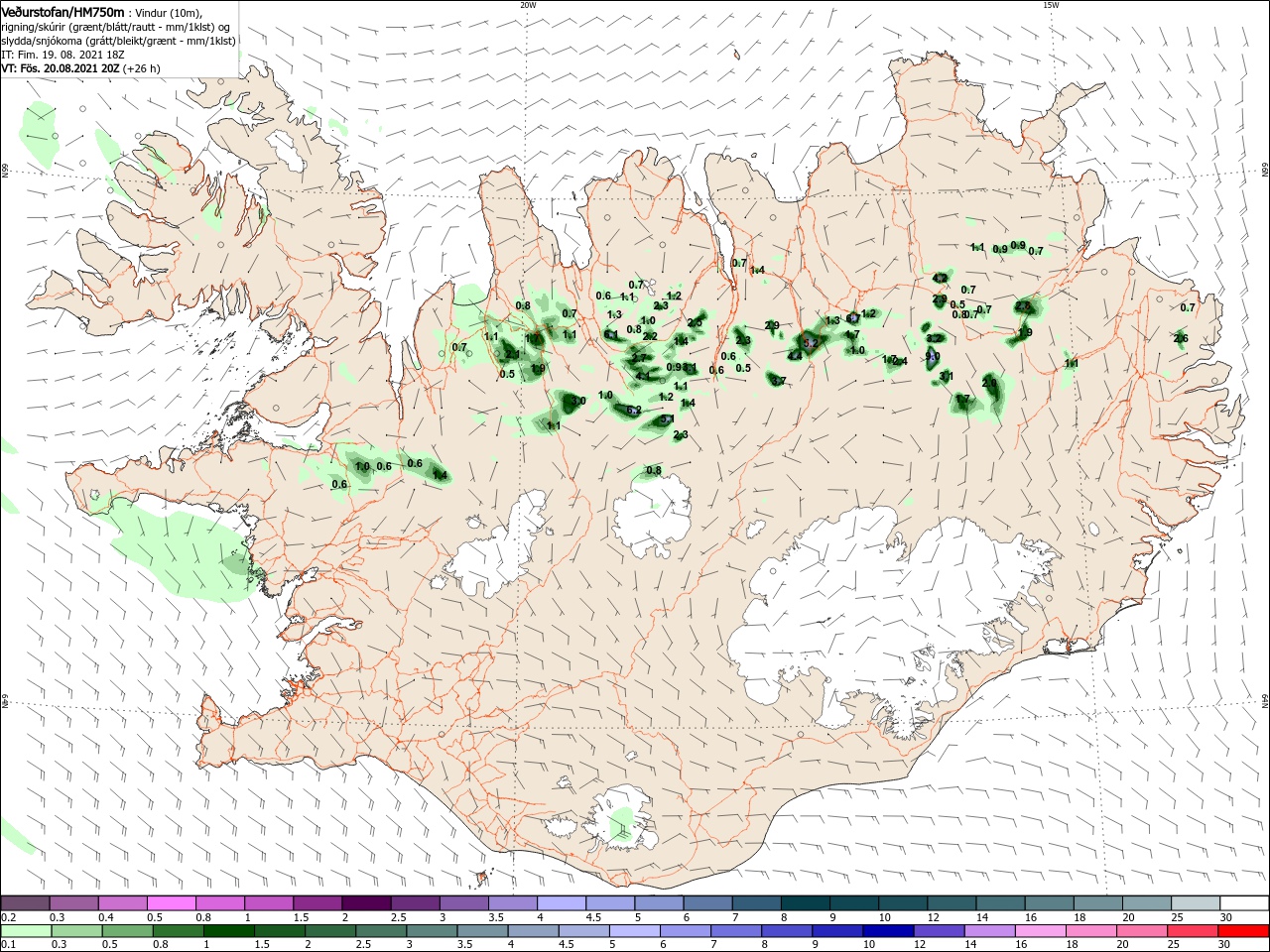Select the purple 12 swatch, lower legend row

tap(940, 930)
